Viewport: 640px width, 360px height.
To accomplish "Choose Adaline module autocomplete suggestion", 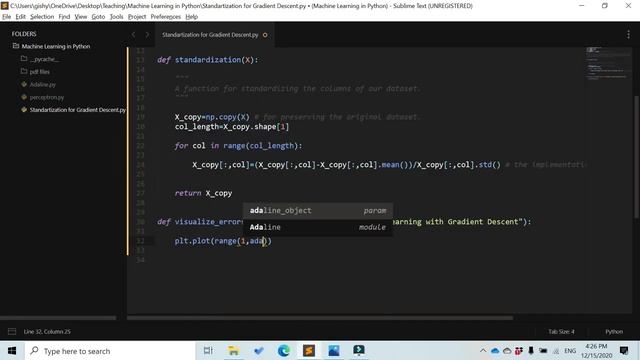I will pyautogui.click(x=318, y=227).
